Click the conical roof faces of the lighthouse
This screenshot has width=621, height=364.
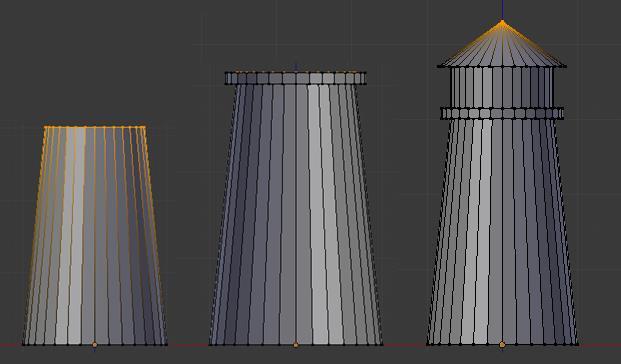click(502, 44)
